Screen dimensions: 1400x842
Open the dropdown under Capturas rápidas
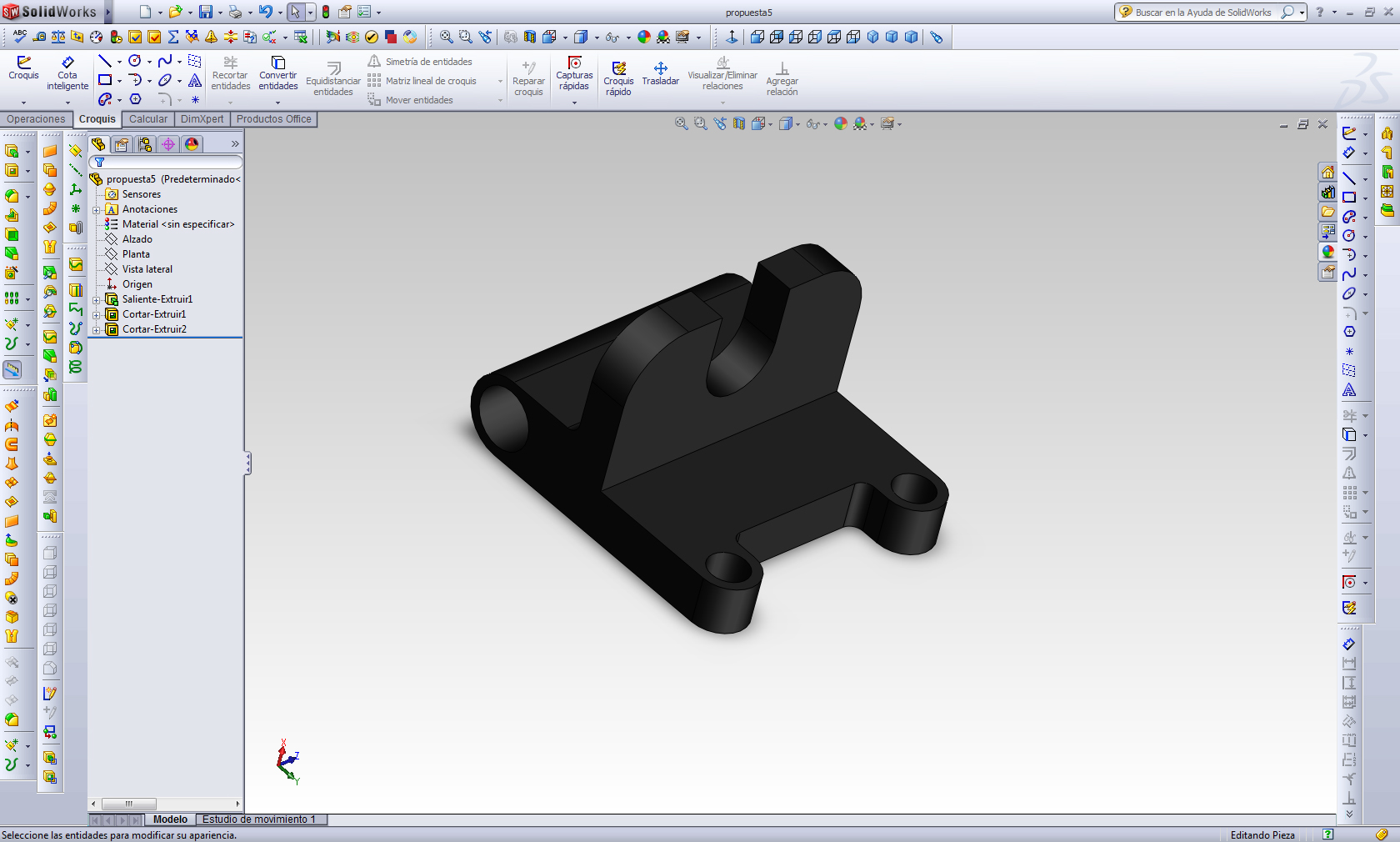(x=574, y=103)
